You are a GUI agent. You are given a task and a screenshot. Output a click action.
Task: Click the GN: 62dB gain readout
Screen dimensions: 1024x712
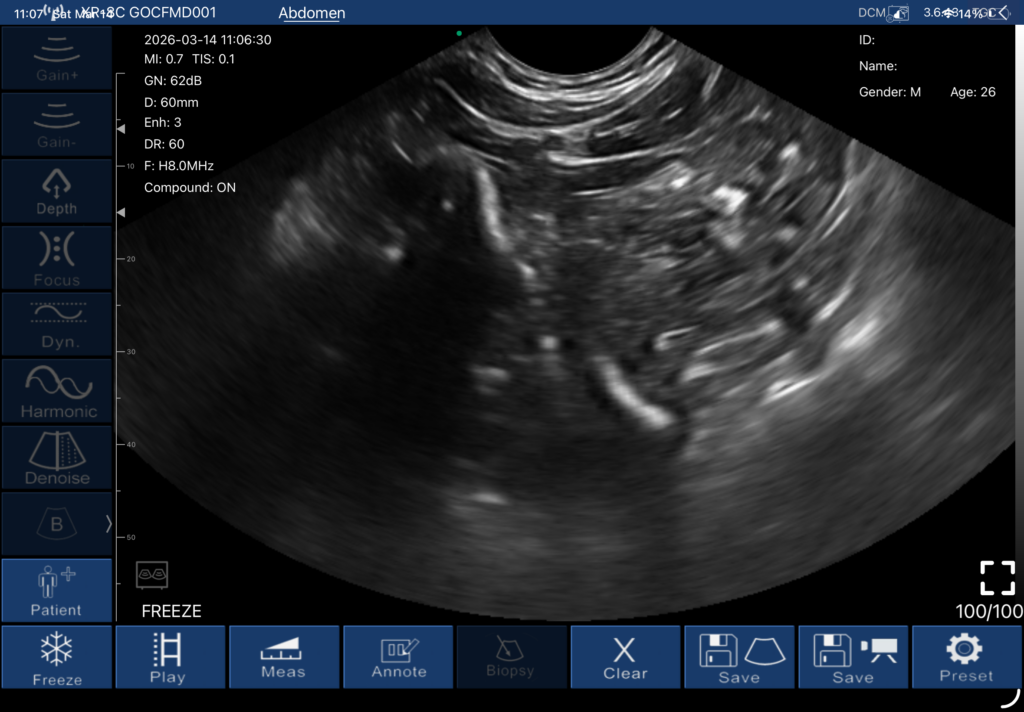(x=173, y=81)
